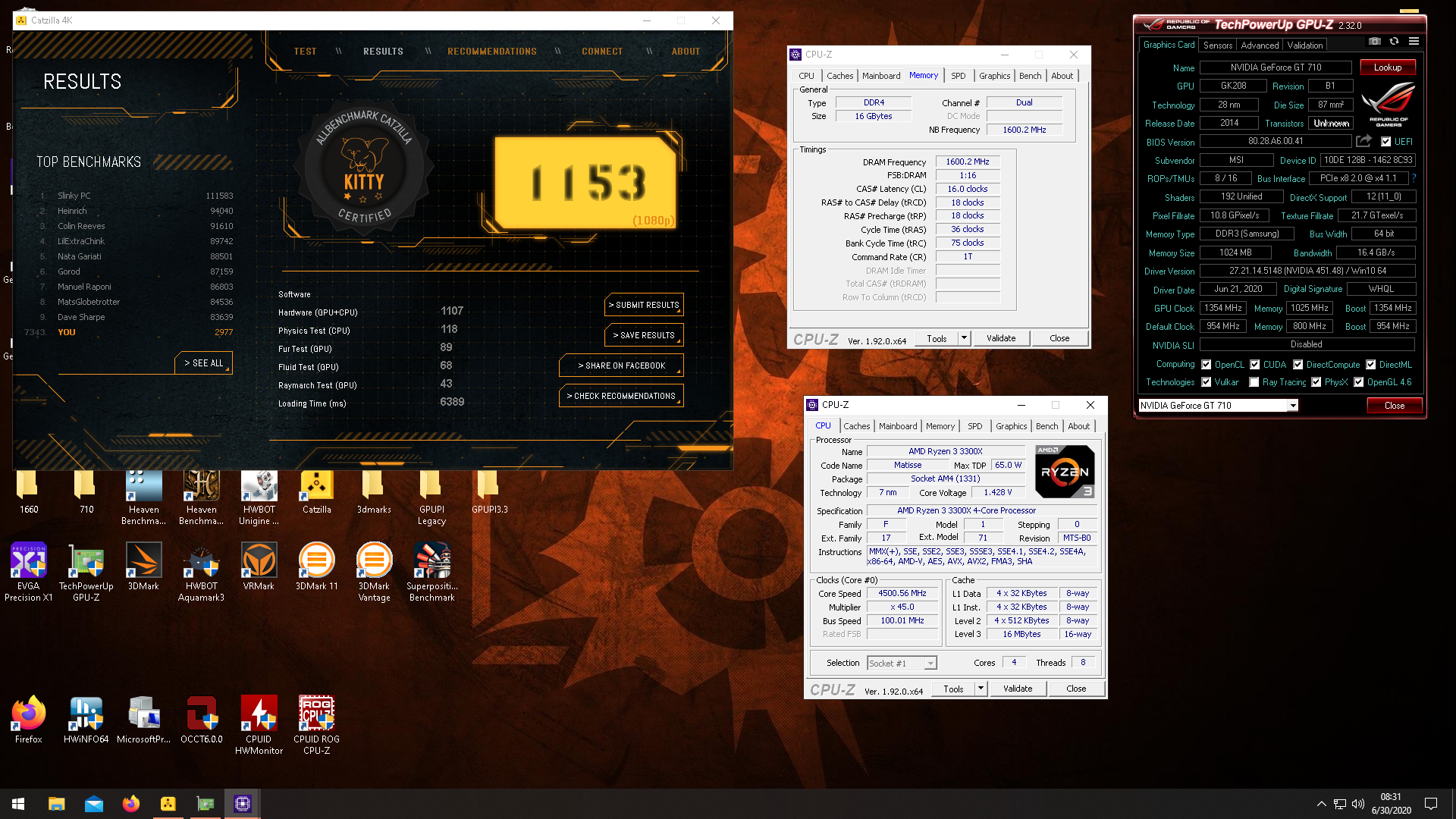Open Mainboard tab in lower CPU-Z window
This screenshot has height=819, width=1456.
tap(898, 426)
